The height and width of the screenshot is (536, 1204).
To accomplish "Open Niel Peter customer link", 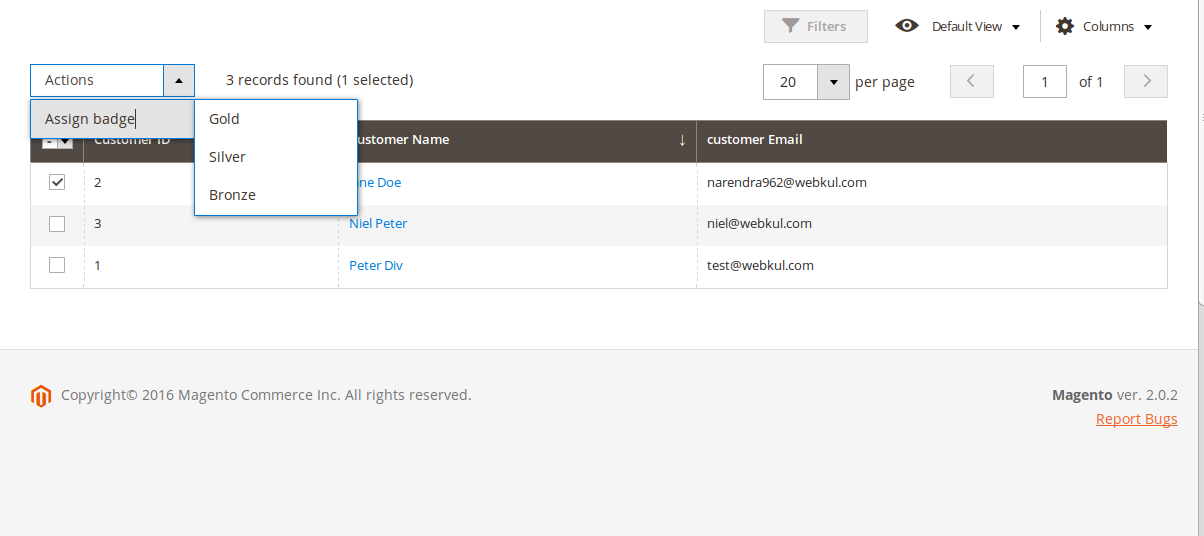I will [378, 224].
